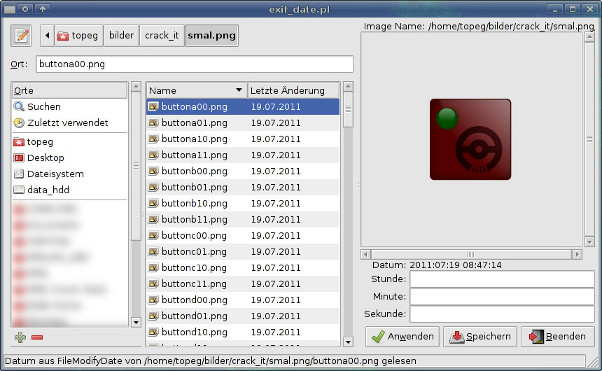
Task: Select file buttond01.png
Action: click(243, 316)
